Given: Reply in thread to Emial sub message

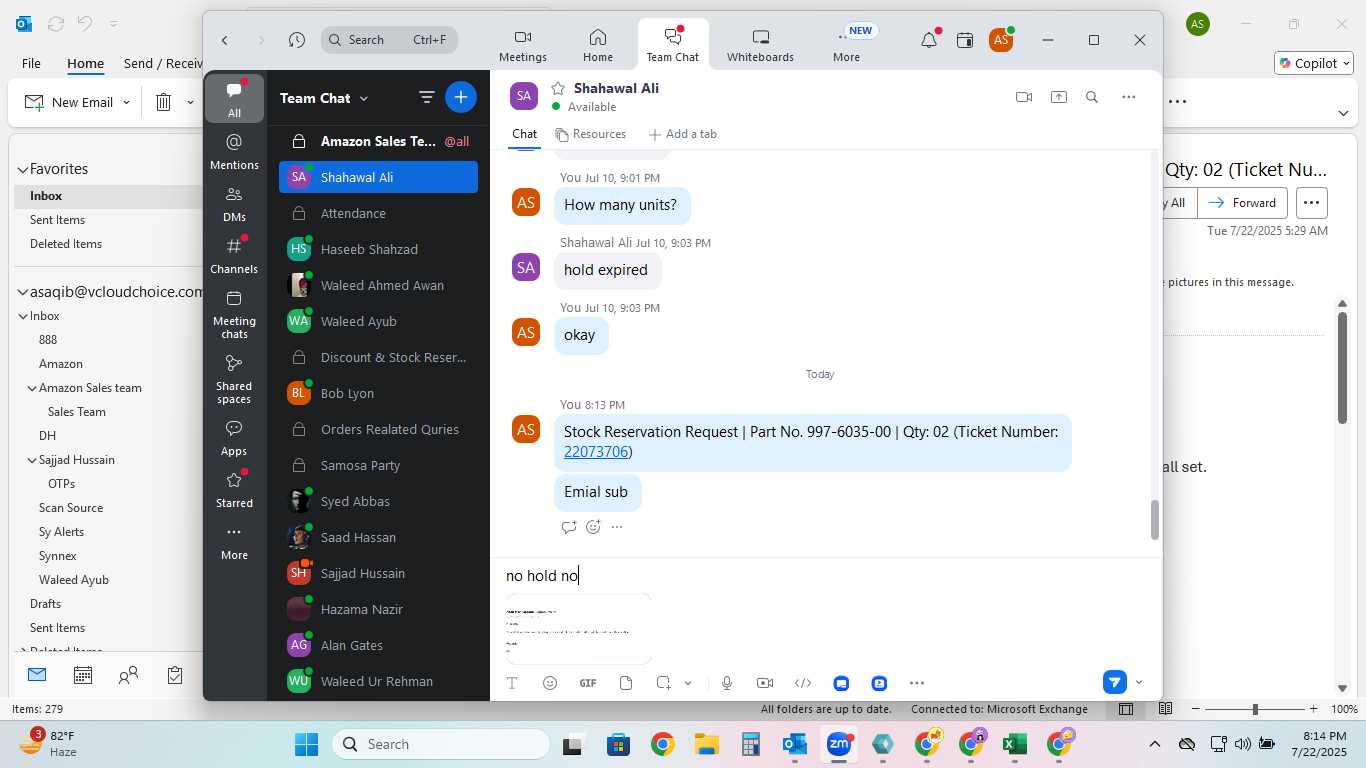Looking at the screenshot, I should [569, 527].
